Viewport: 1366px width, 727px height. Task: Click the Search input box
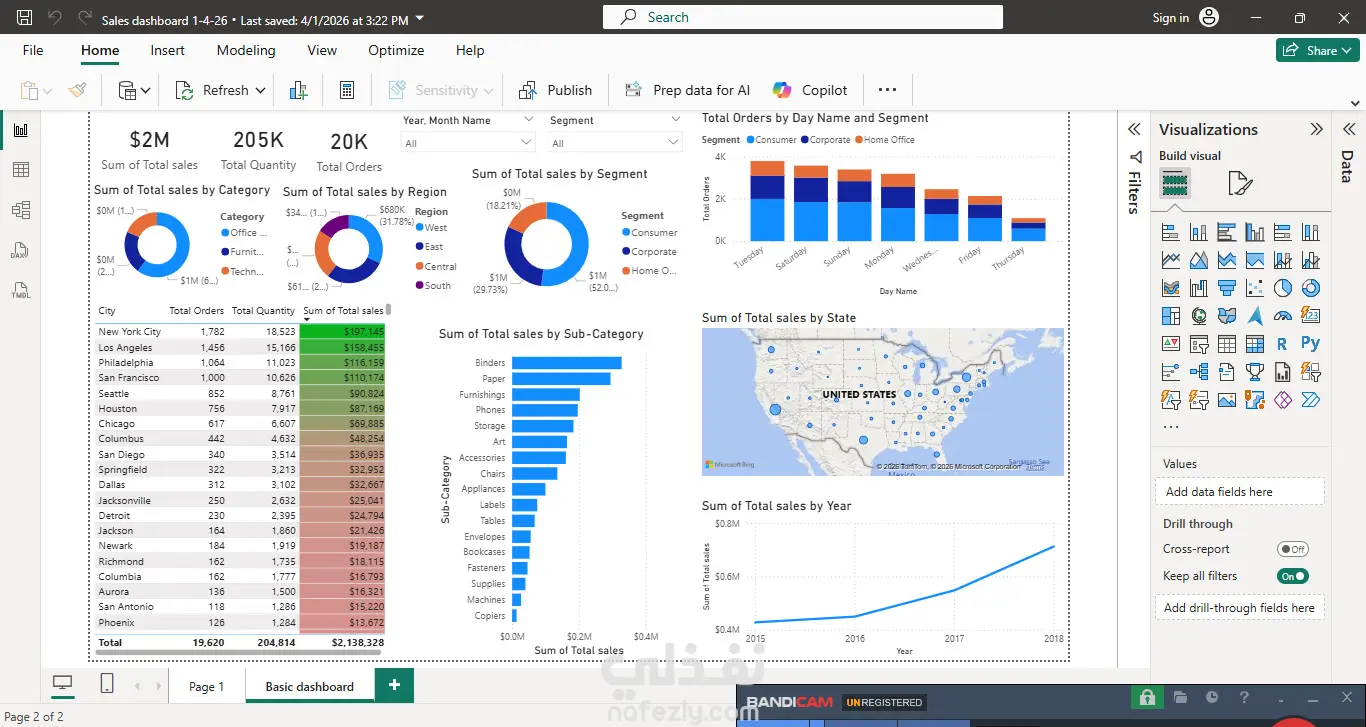(803, 17)
